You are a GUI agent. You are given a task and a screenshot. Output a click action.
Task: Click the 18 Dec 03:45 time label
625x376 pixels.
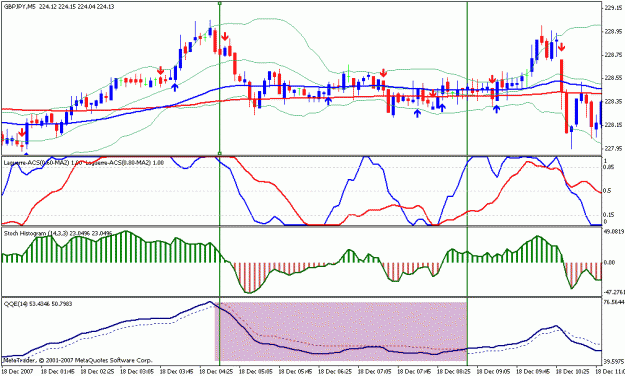[x=176, y=371]
